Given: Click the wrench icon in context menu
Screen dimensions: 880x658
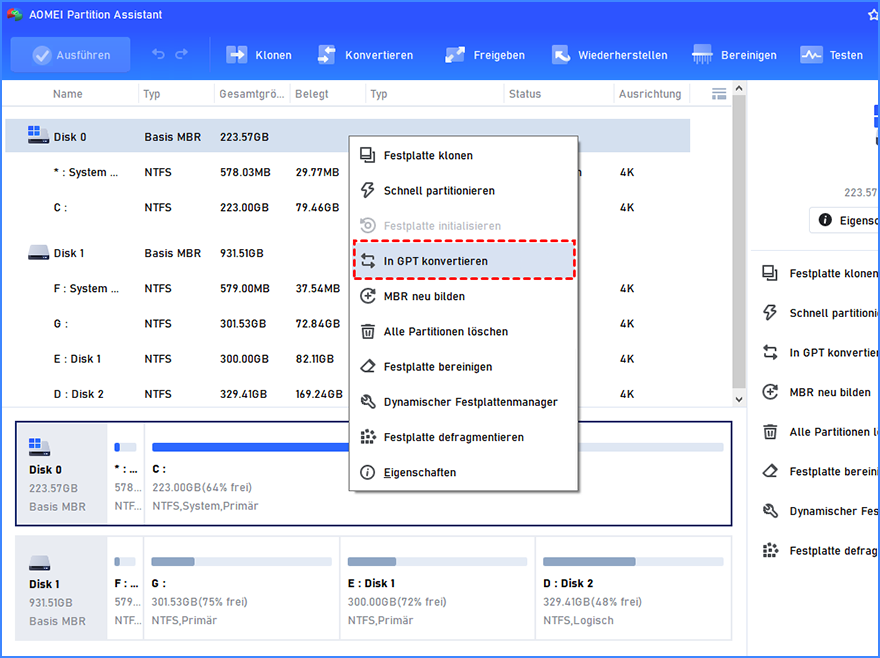Looking at the screenshot, I should pos(368,402).
